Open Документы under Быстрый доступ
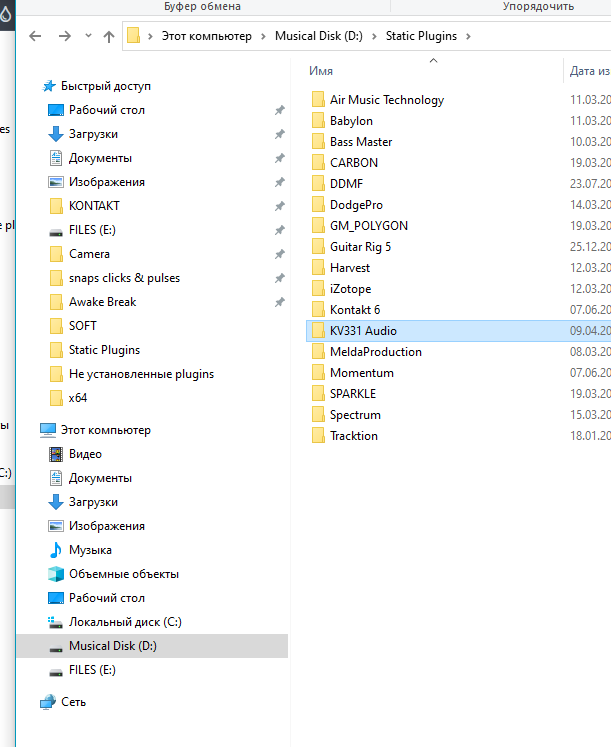 click(100, 158)
